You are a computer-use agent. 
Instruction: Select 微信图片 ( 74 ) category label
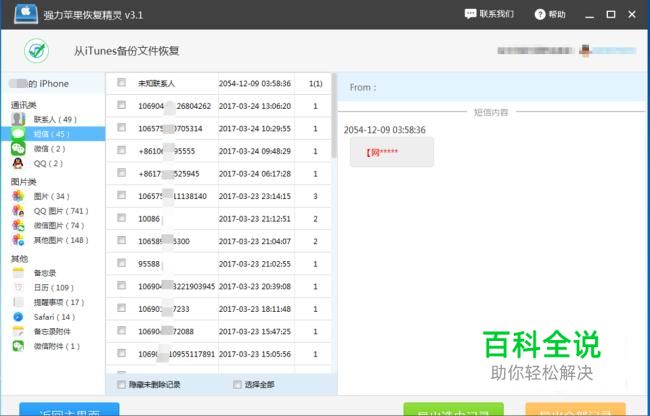pos(59,225)
